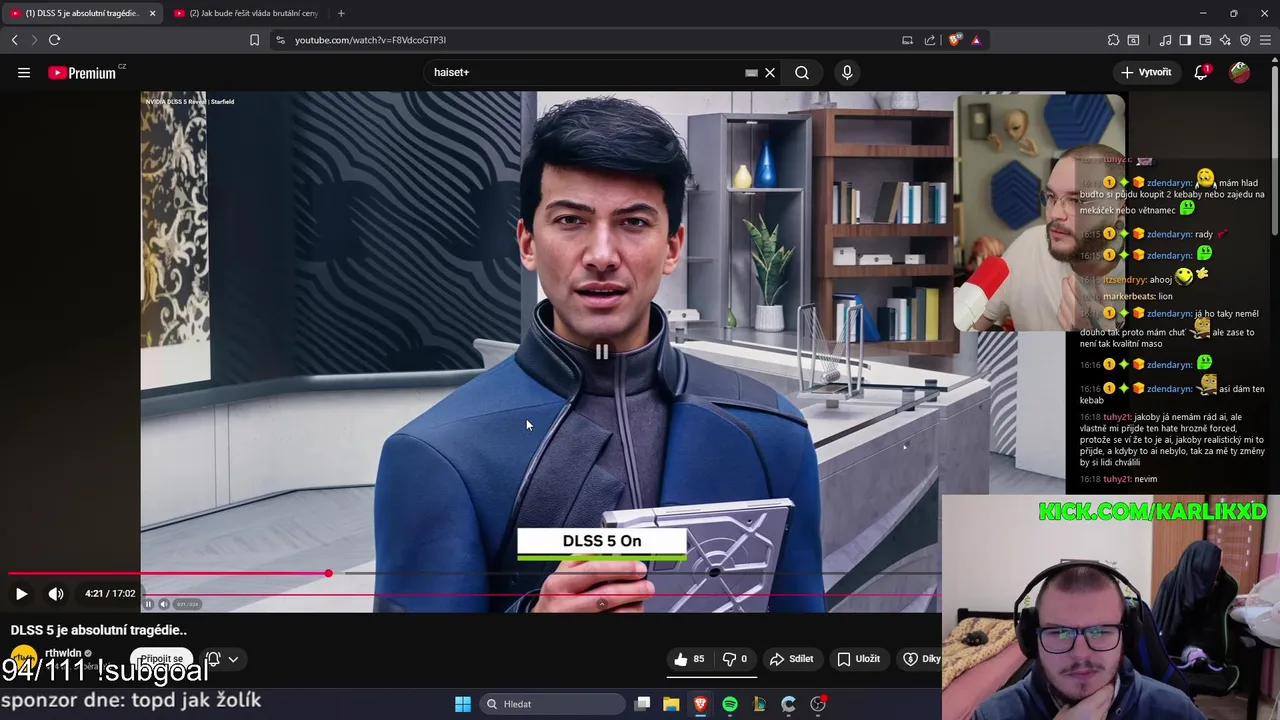Open File Explorer from taskbar

671,704
